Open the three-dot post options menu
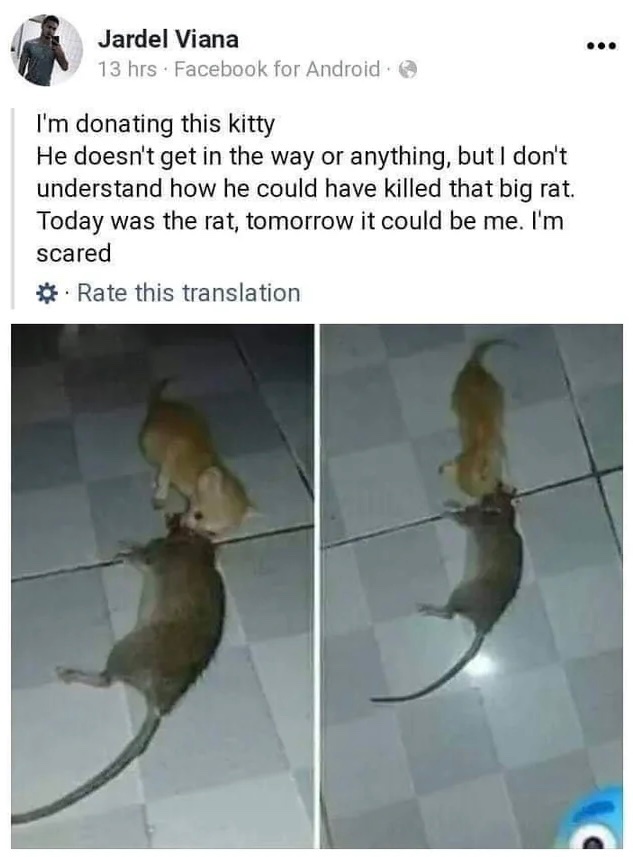 click(601, 46)
